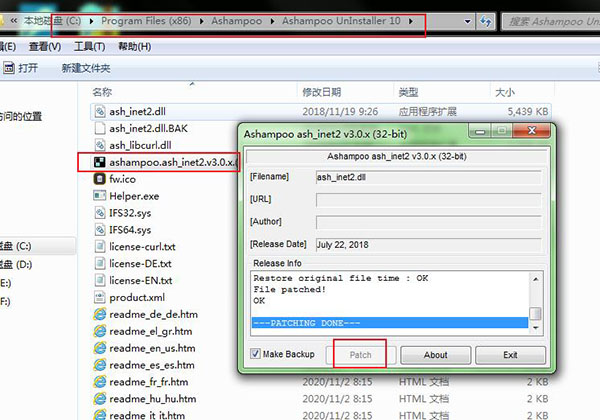Click Ashampoo UnInstaller 10 breadcrumb
This screenshot has width=600, height=420.
click(341, 21)
